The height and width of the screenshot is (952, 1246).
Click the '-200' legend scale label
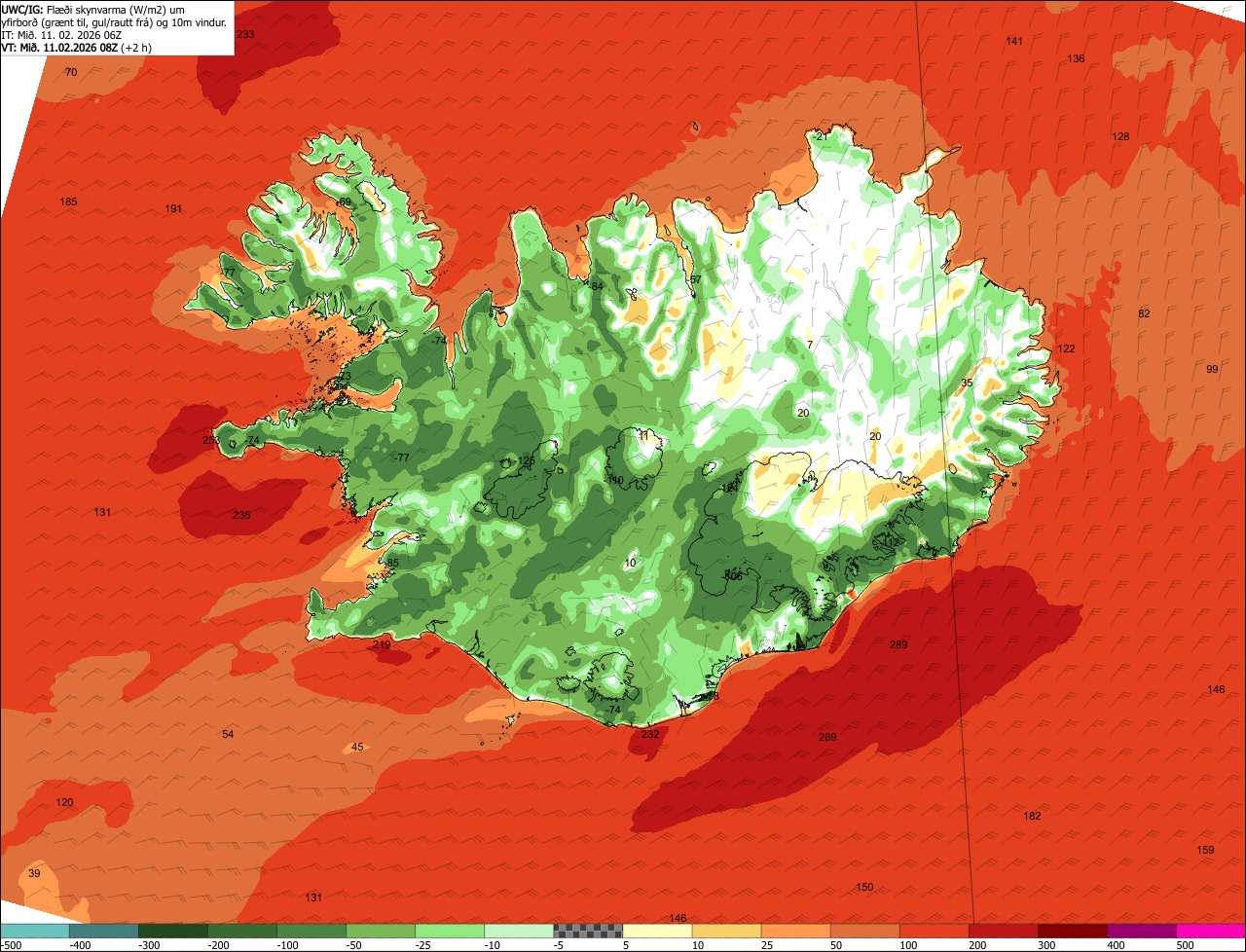coord(217,945)
